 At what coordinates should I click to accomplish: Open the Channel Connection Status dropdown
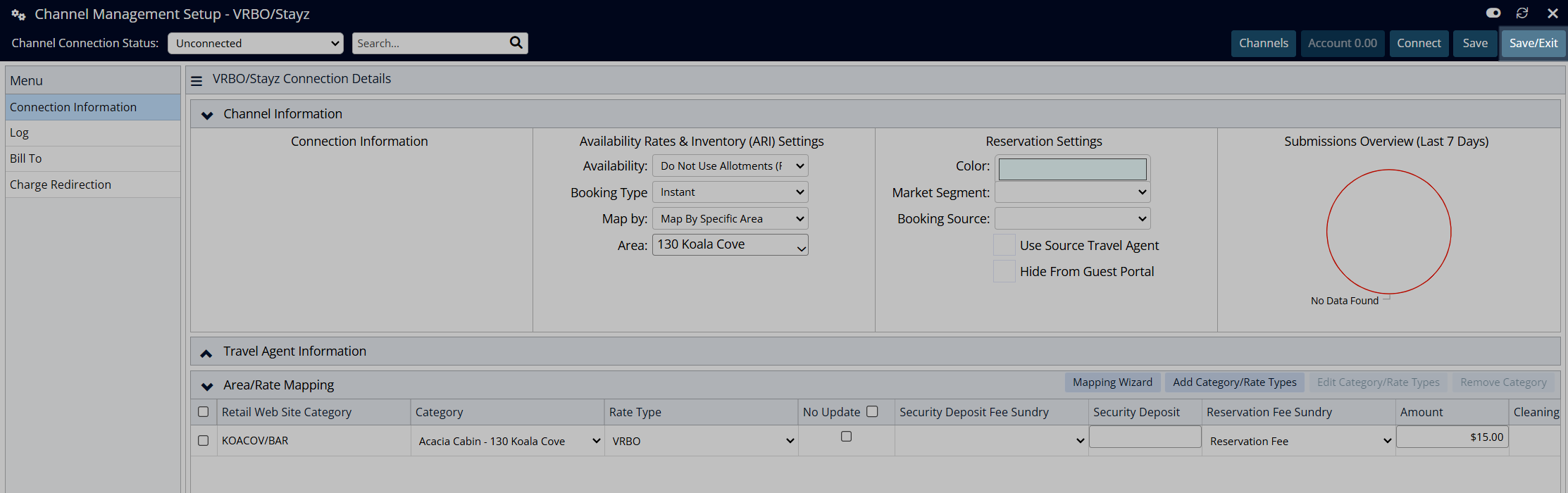[256, 43]
